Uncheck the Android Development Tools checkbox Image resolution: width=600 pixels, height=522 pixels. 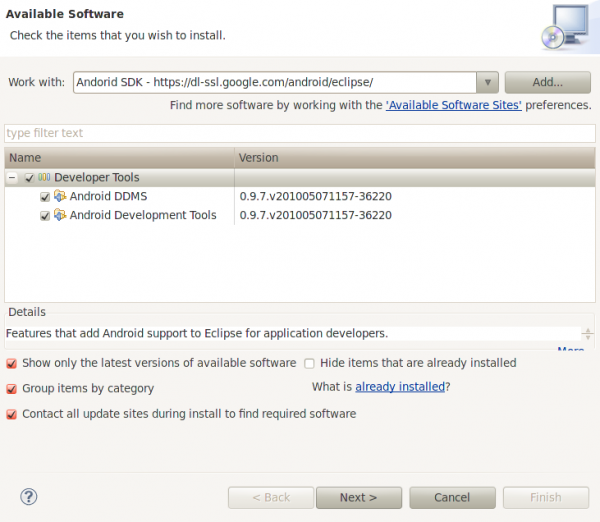pos(45,215)
